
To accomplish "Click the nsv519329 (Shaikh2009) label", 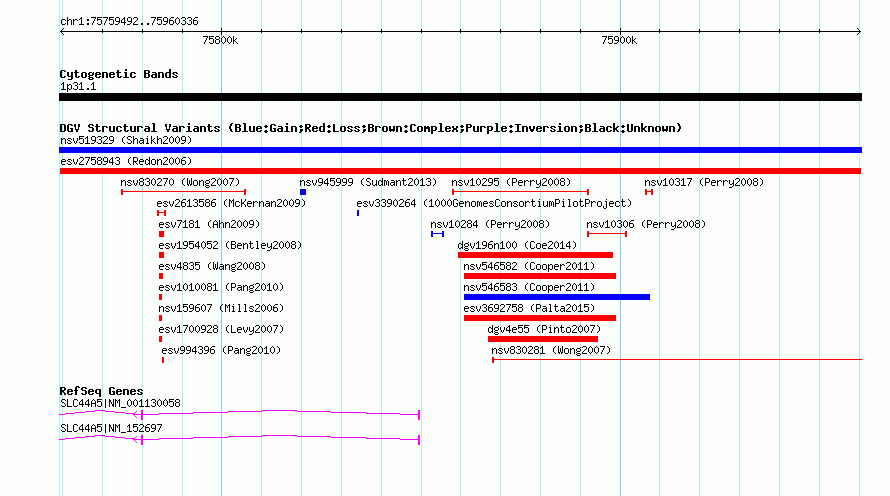I will click(126, 140).
